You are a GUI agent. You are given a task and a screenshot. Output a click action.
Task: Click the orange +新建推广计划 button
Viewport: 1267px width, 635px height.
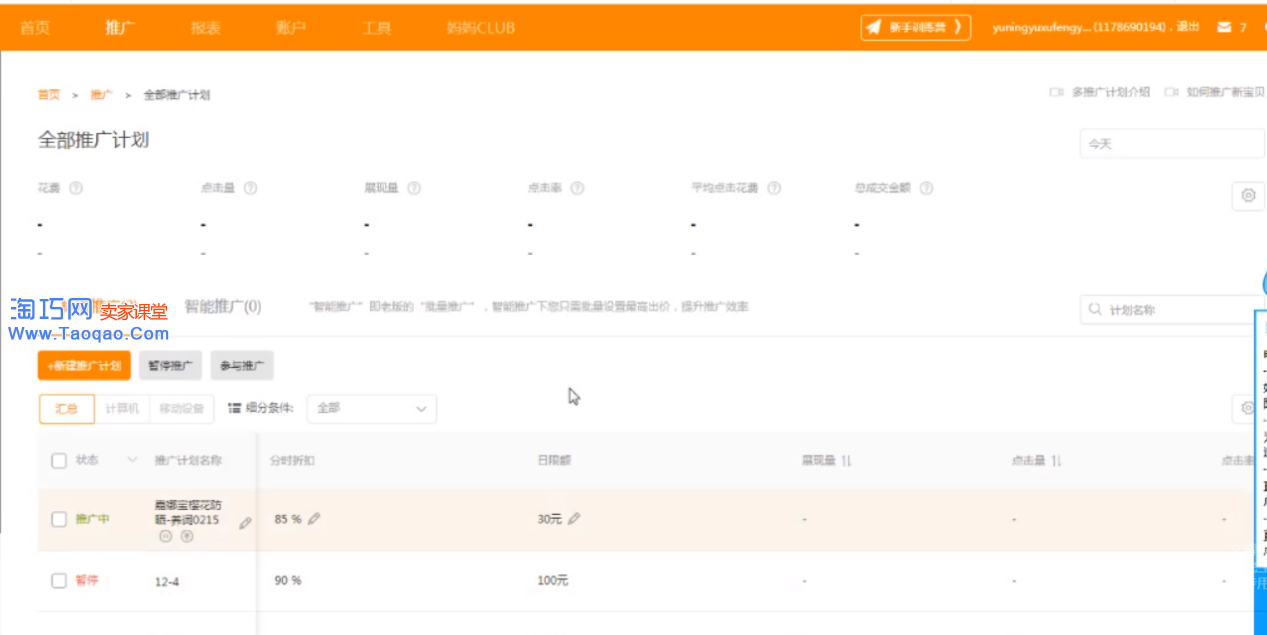(84, 366)
